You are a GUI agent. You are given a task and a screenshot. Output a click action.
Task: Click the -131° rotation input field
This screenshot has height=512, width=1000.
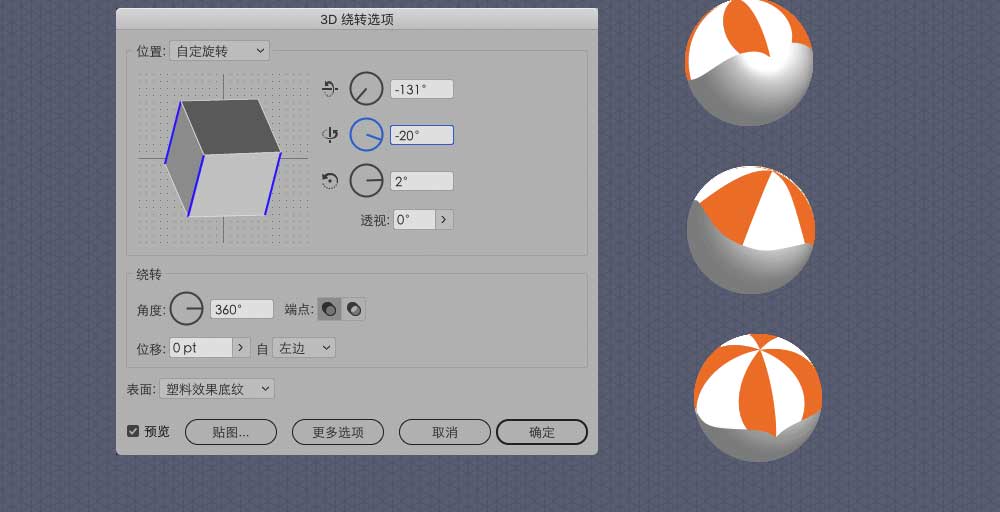[422, 89]
